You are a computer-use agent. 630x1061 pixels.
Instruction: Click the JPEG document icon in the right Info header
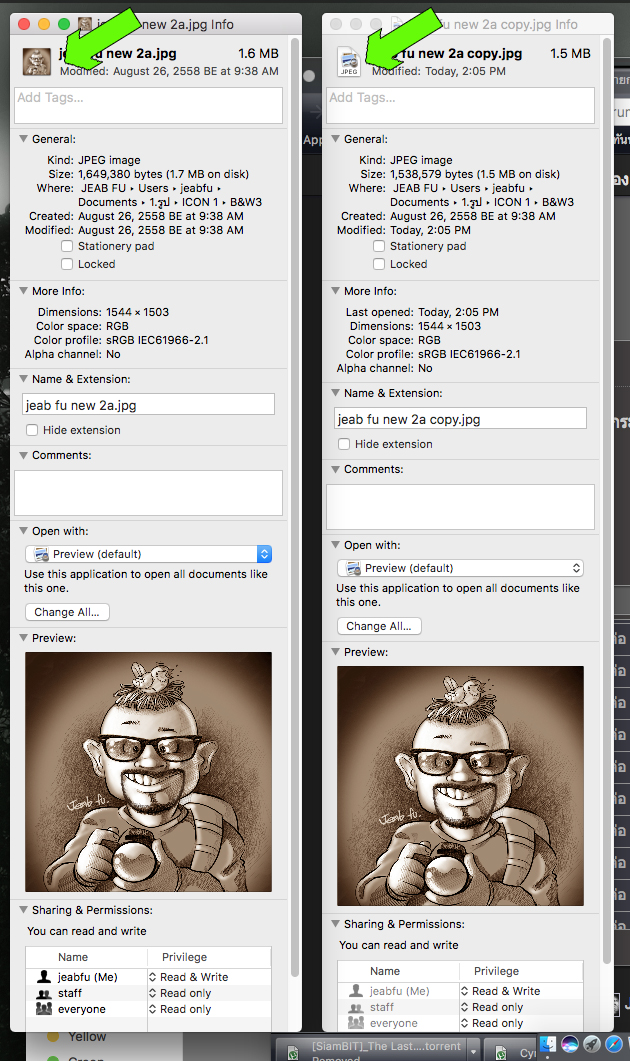pos(348,62)
